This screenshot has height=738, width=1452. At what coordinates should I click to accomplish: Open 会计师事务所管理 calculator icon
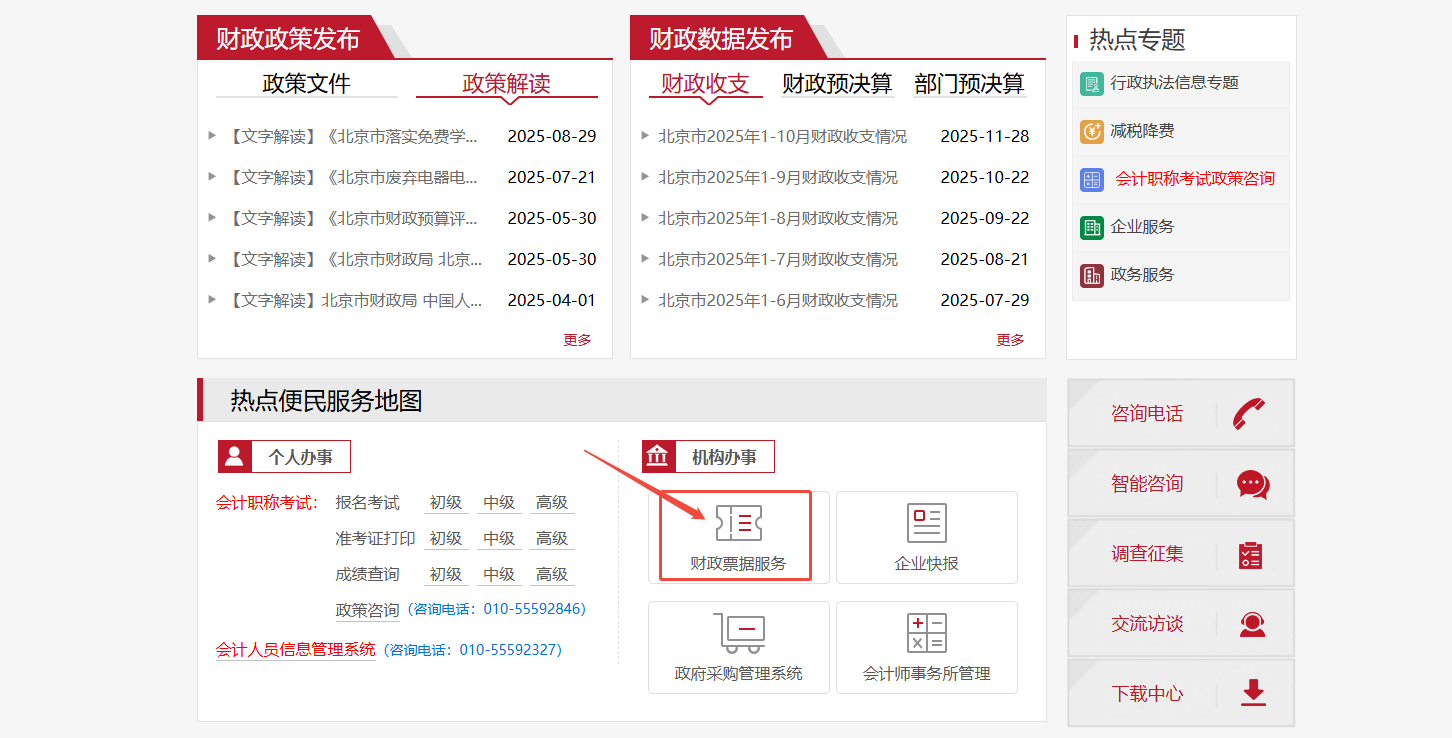(x=926, y=632)
